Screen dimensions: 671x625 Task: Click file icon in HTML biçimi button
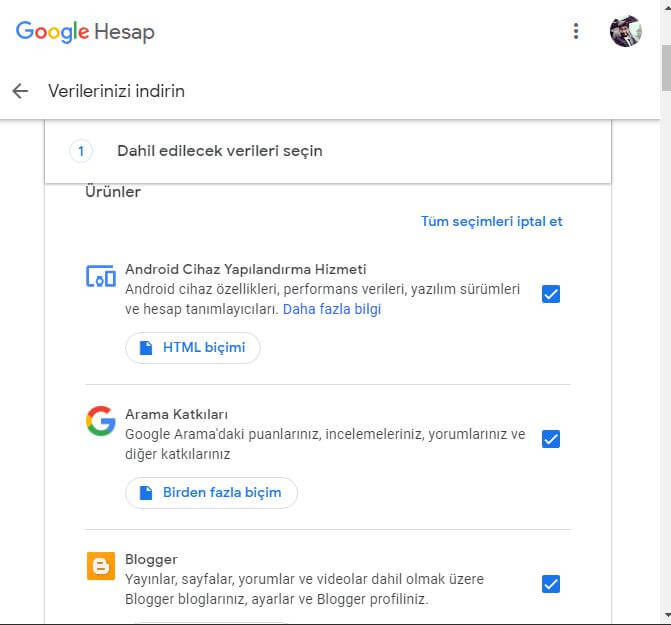click(146, 348)
